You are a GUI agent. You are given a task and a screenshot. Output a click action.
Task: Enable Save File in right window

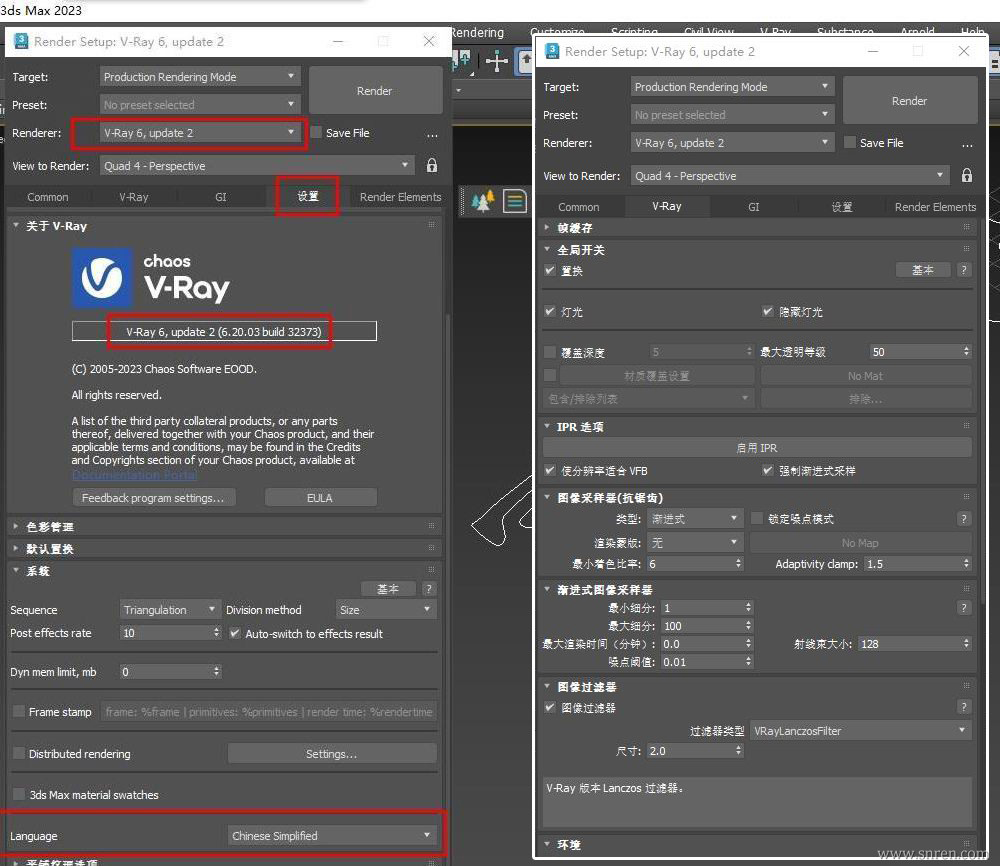[850, 143]
